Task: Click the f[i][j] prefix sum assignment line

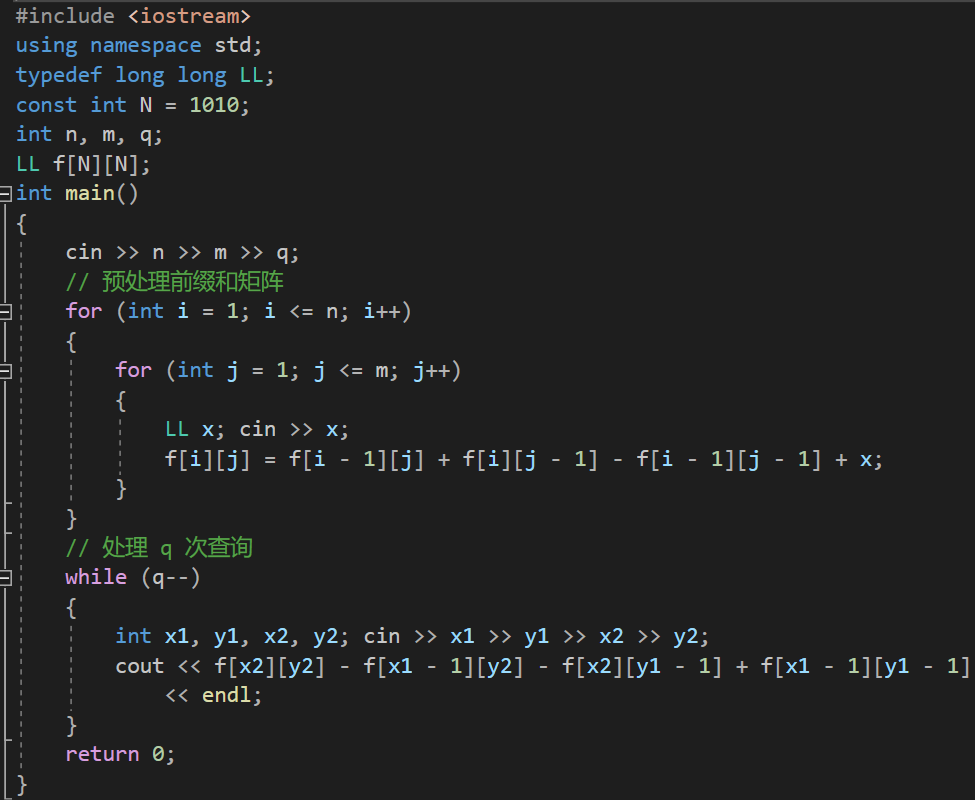Action: [x=524, y=459]
